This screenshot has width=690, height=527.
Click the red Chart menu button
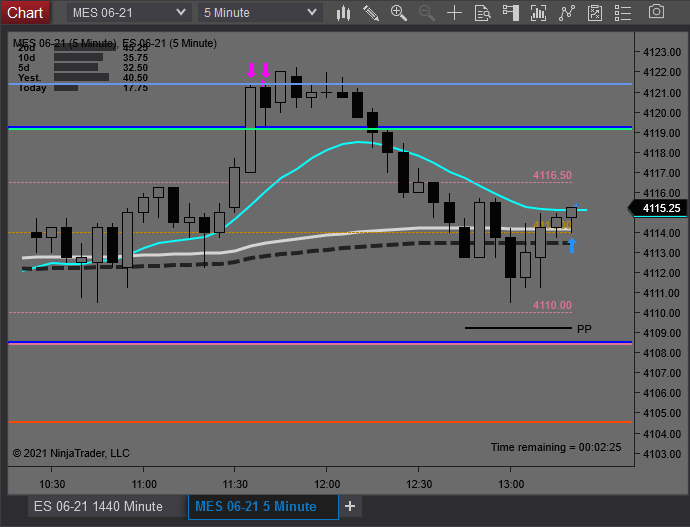25,12
